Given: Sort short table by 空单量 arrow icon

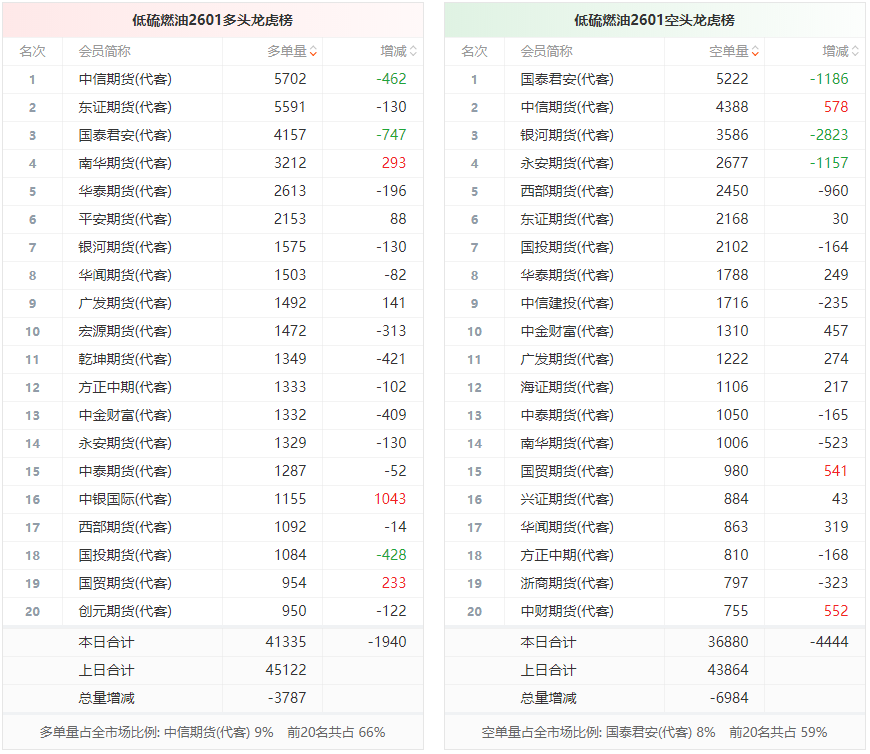Looking at the screenshot, I should (x=755, y=52).
